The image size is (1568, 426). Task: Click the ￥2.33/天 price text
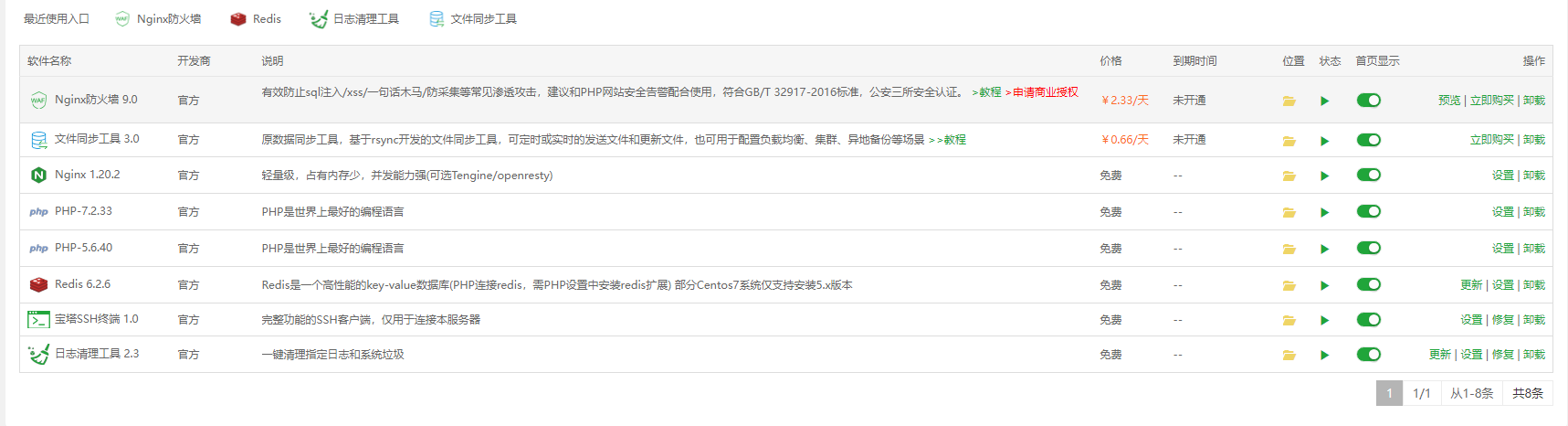(1124, 101)
